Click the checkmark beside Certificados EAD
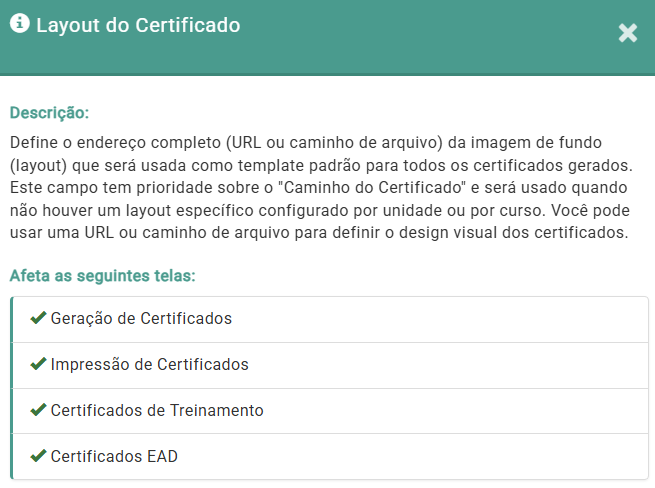The height and width of the screenshot is (488, 655). [x=38, y=456]
